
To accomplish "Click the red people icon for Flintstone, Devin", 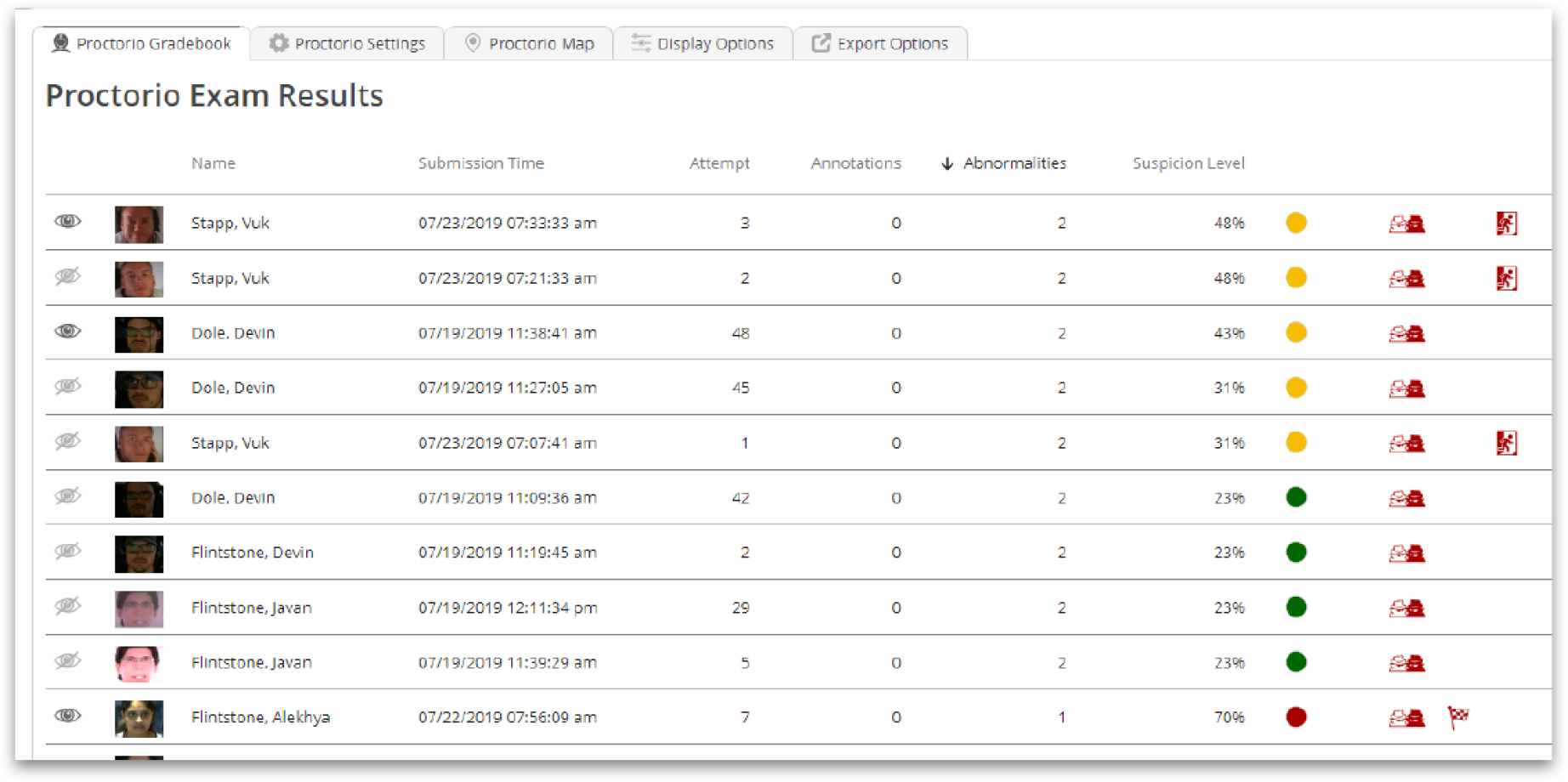I will [1407, 553].
